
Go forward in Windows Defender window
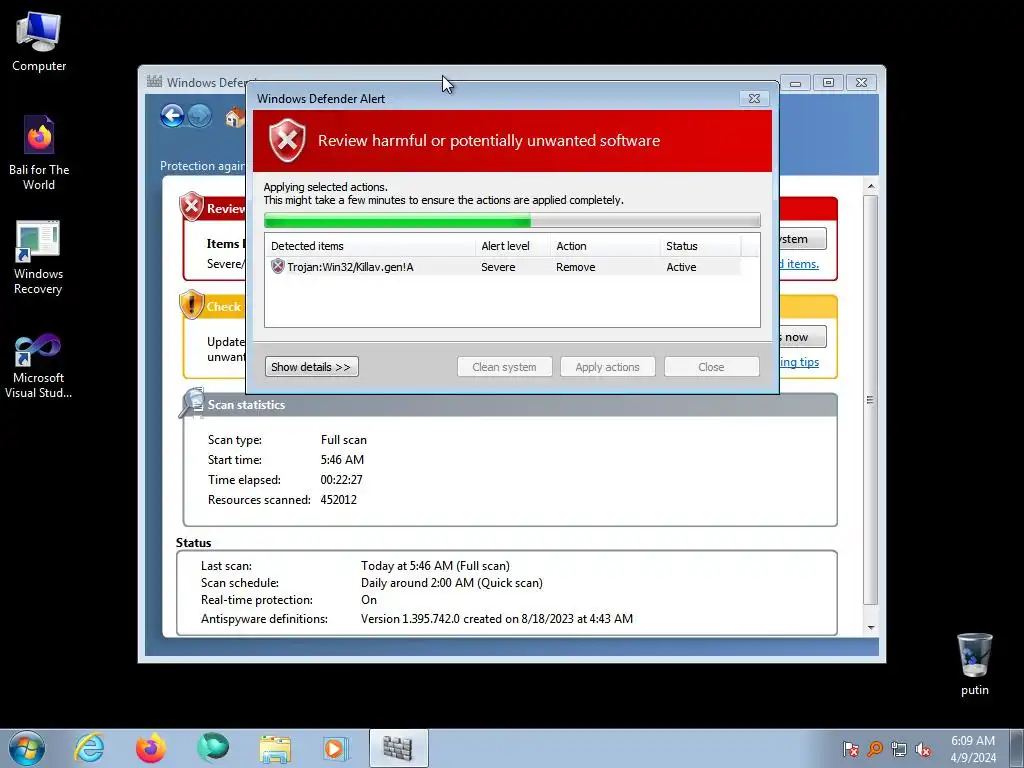tap(200, 116)
